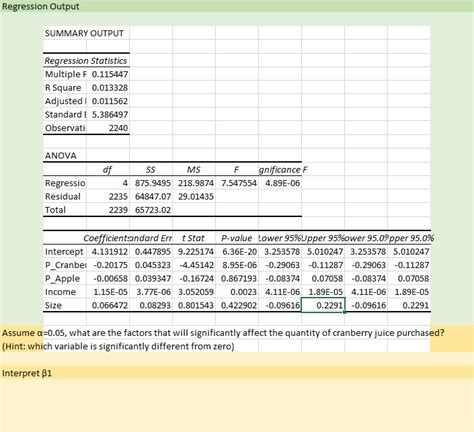Viewport: 474px width, 432px height.
Task: Click the Residual row label
Action: 63,196
